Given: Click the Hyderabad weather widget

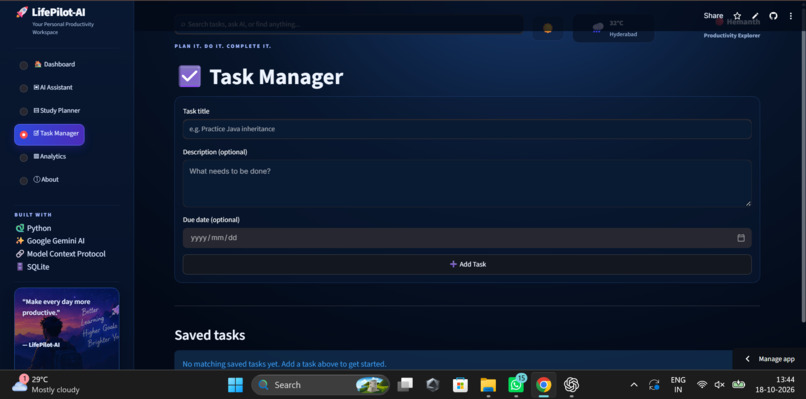Looking at the screenshot, I should 613,29.
